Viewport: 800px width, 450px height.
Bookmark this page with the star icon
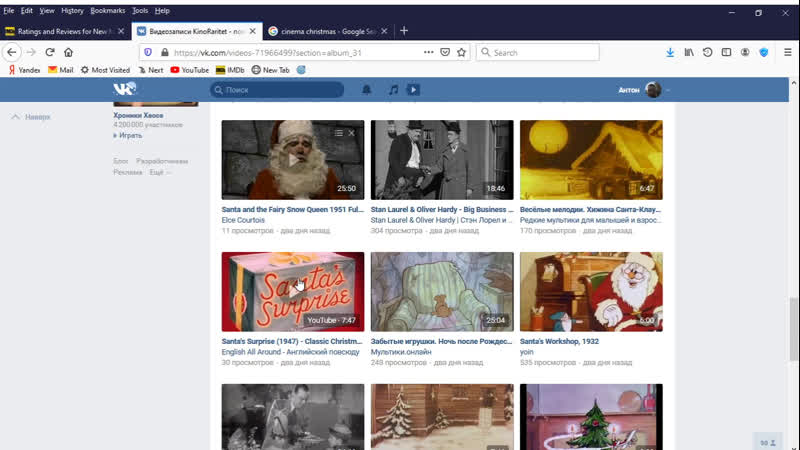point(461,52)
